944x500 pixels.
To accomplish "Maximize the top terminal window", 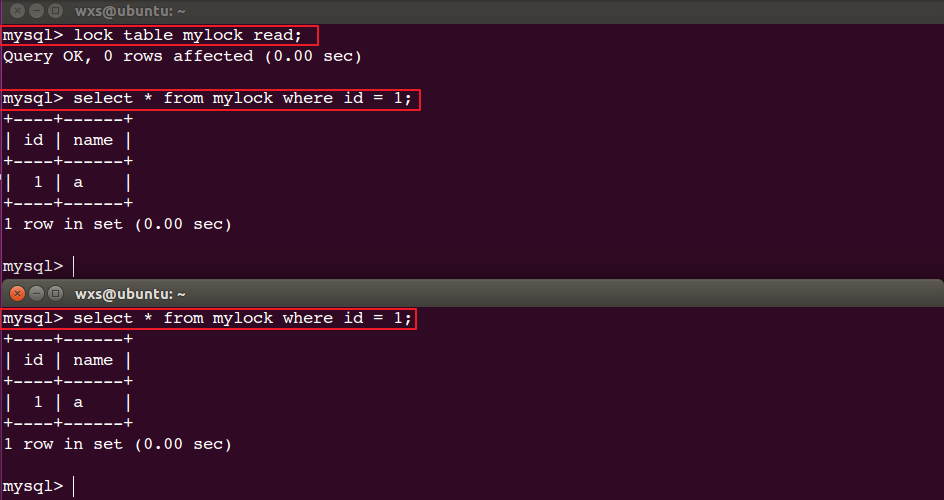I will tap(55, 11).
